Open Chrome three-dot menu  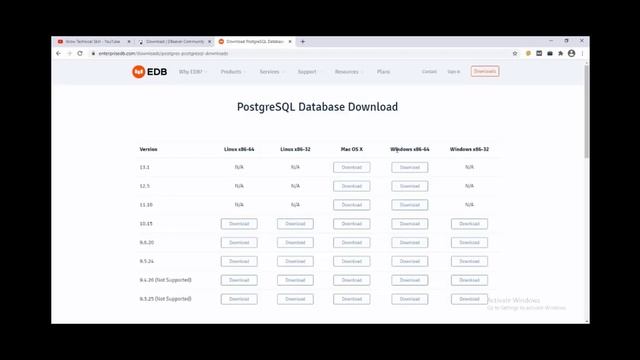pyautogui.click(x=582, y=53)
